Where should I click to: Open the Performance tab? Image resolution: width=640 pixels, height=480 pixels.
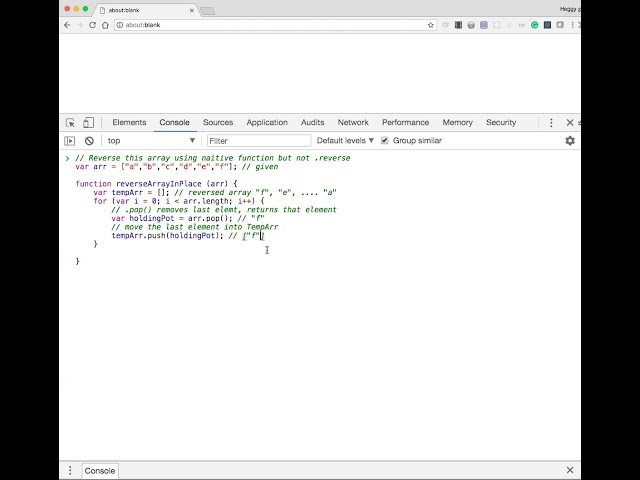coord(405,122)
